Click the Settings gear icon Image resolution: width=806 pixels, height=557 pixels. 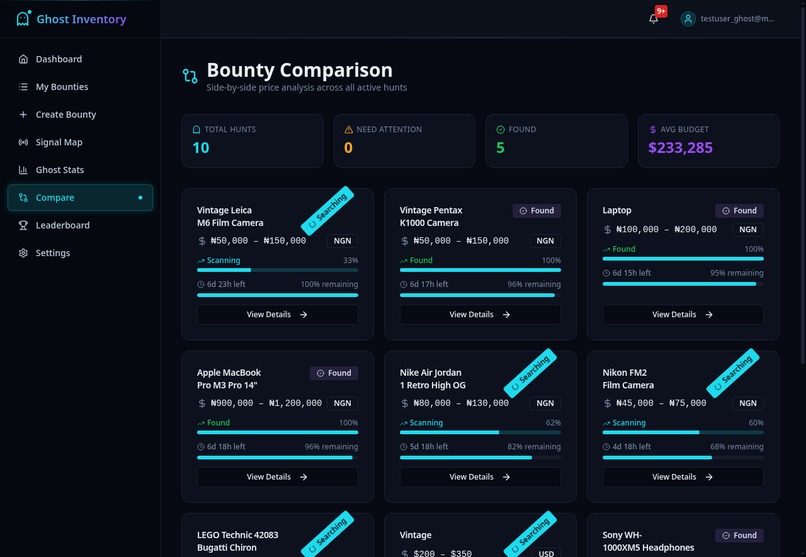tap(23, 253)
